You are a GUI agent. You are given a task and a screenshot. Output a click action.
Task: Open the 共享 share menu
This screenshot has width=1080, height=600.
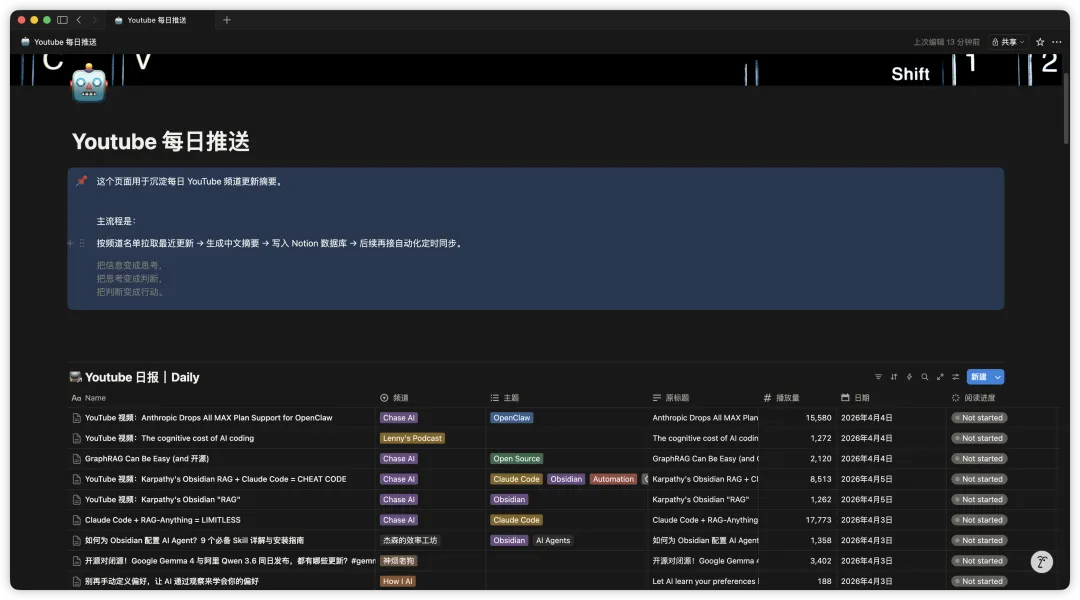coord(1008,42)
